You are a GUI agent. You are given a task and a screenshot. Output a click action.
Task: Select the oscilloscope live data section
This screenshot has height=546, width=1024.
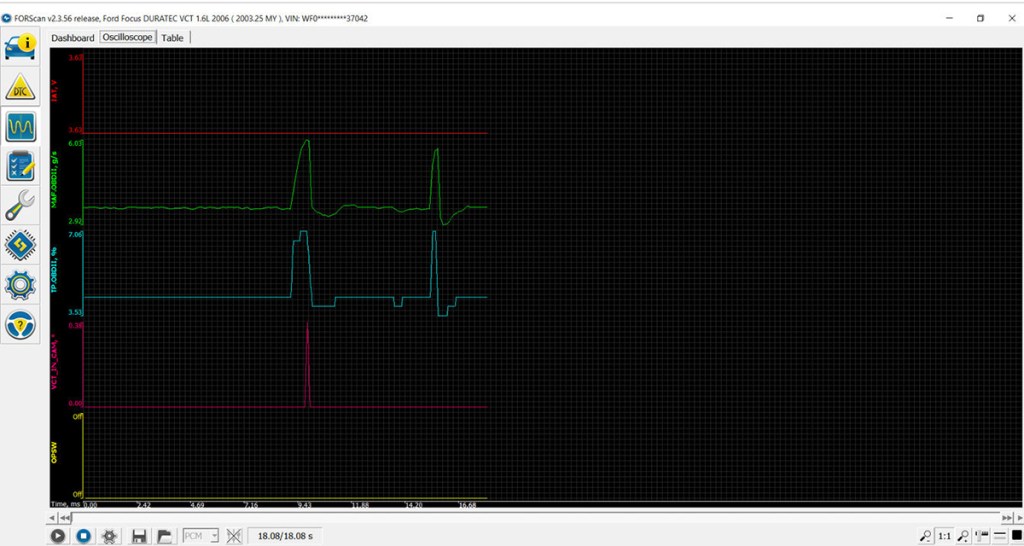coord(20,126)
